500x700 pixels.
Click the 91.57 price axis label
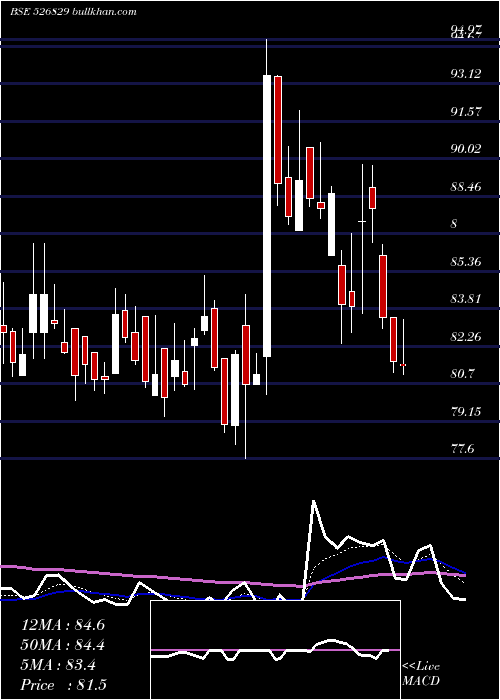tap(466, 111)
